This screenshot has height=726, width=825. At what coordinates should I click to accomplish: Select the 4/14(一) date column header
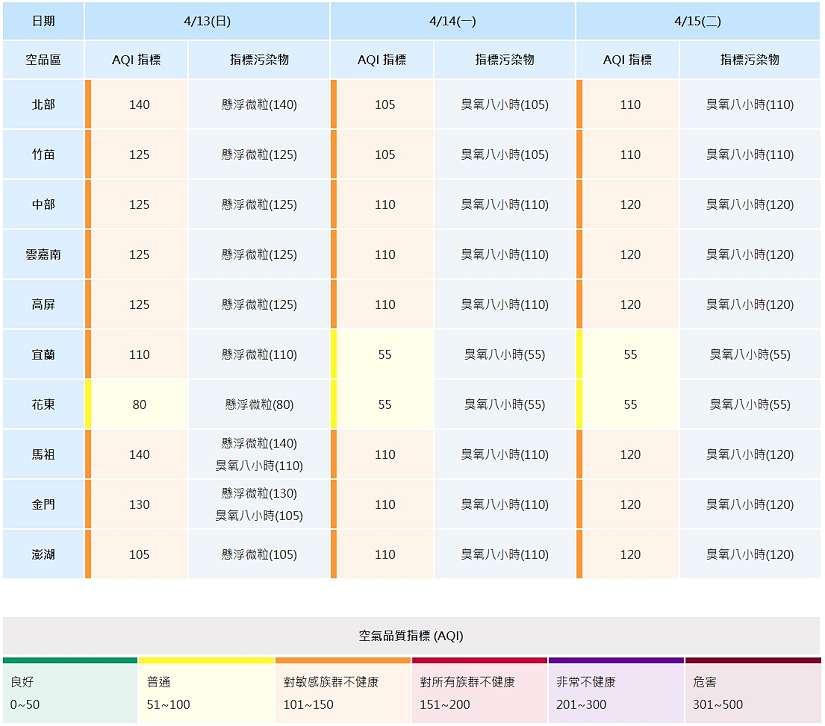click(452, 20)
